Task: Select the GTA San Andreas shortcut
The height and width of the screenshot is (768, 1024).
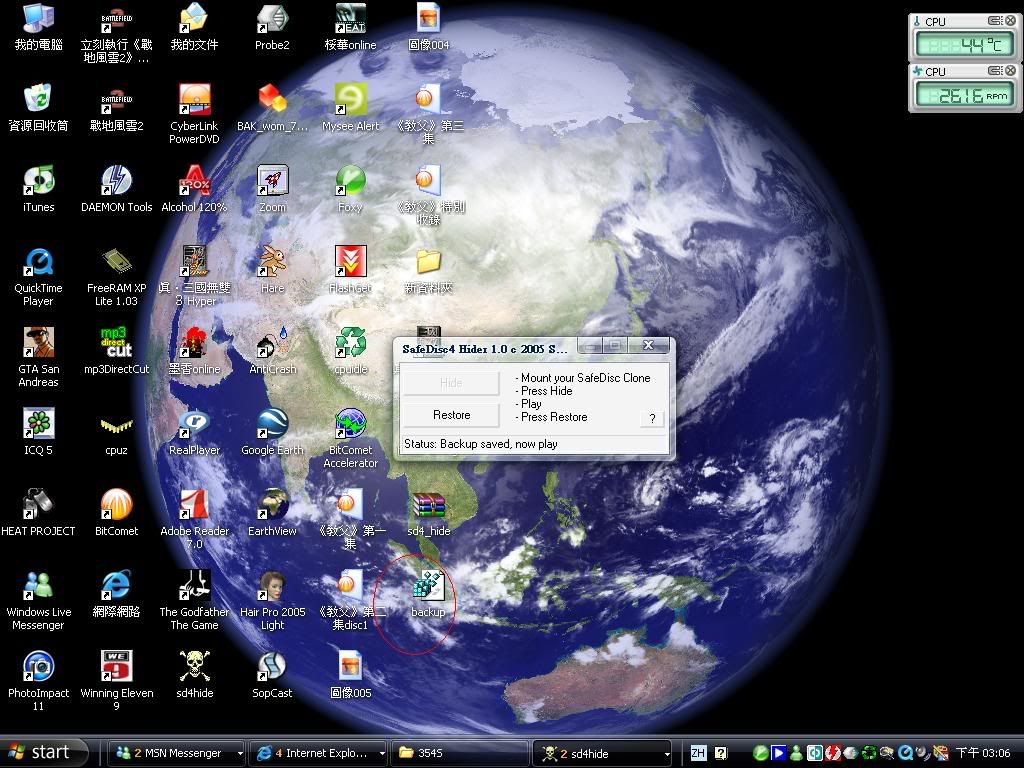Action: tap(39, 343)
